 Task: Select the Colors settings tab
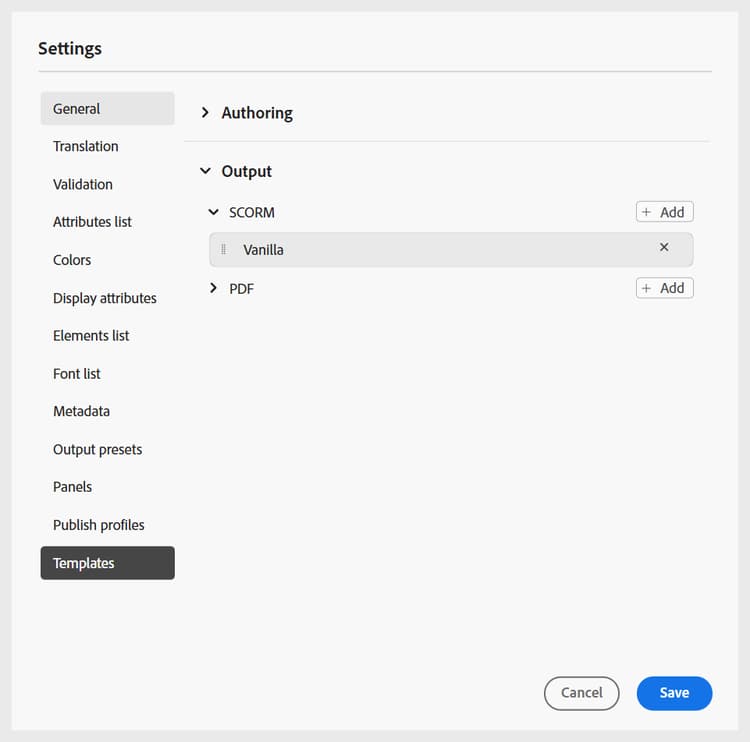pos(72,260)
